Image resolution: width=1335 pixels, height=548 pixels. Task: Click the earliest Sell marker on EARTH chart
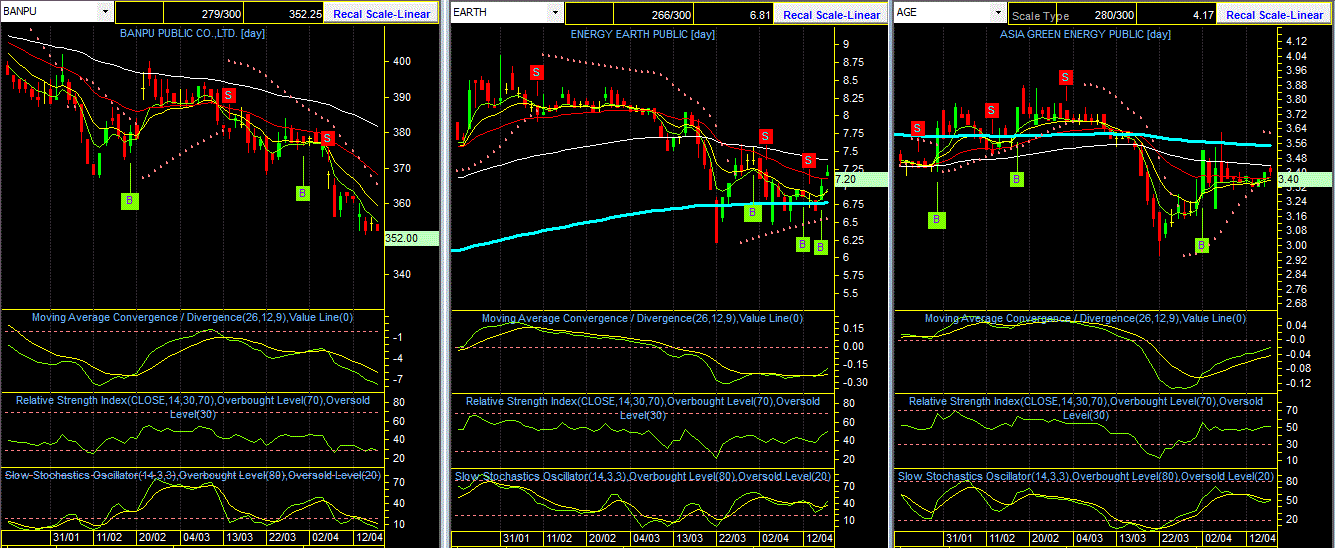click(x=536, y=72)
